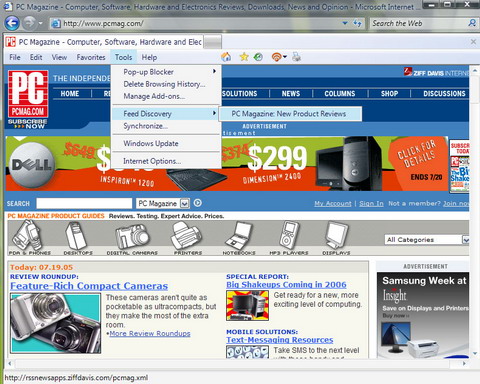
Task: Click the Sign In link
Action: pyautogui.click(x=371, y=204)
